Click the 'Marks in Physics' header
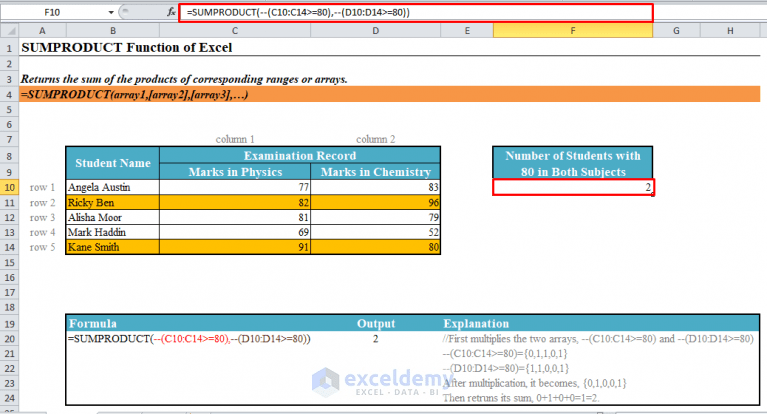Viewport: 767px width, 414px height. 235,172
